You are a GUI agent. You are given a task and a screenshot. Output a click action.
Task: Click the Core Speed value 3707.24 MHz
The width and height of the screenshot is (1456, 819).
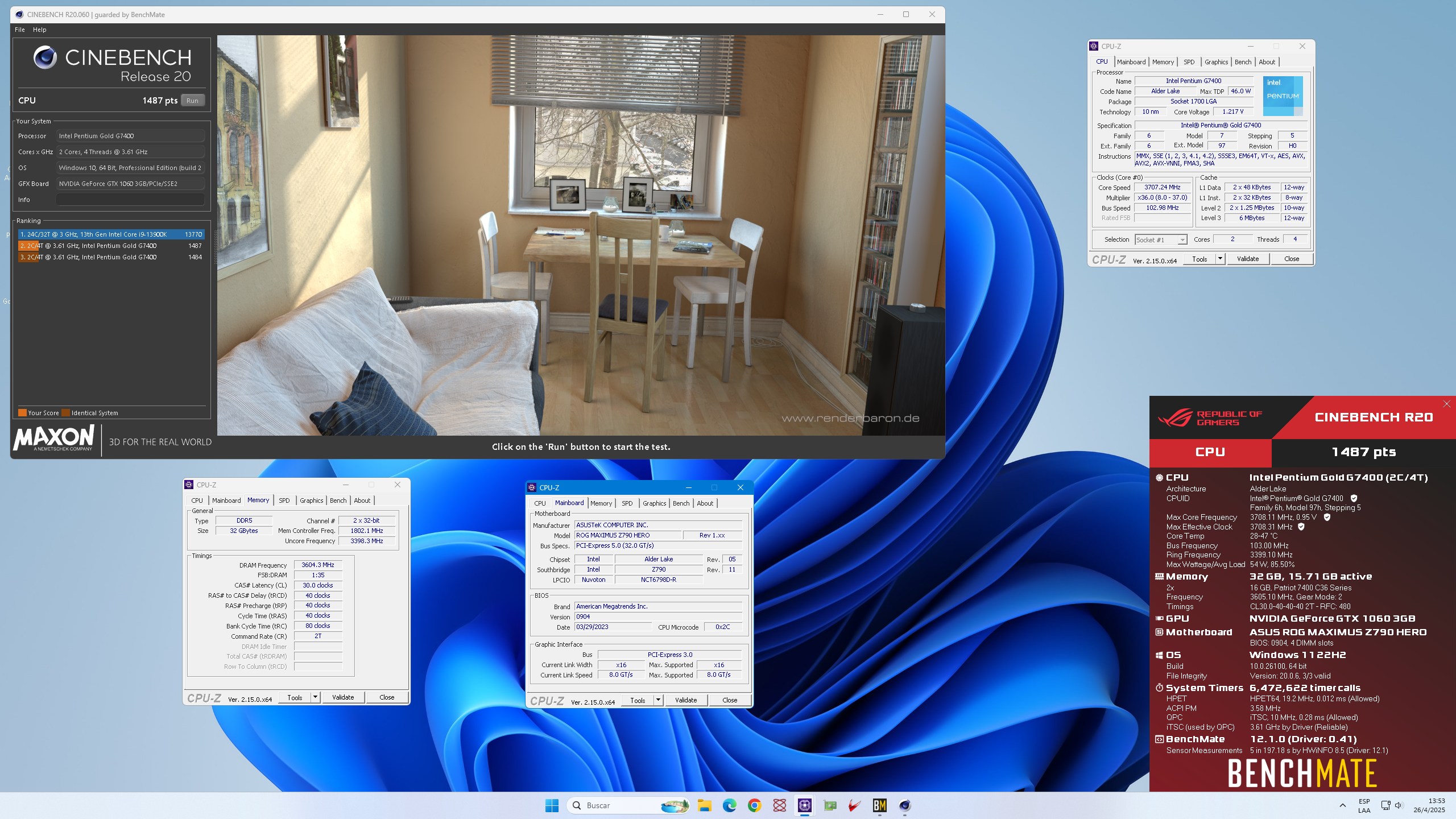click(1163, 187)
